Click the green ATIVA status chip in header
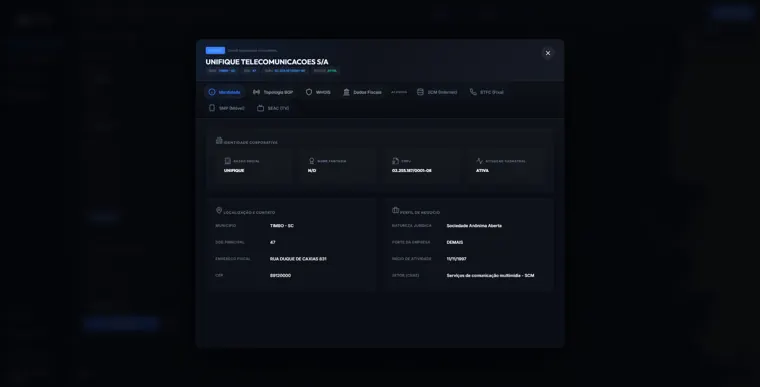Screen dimensions: 760x387 (x=326, y=71)
